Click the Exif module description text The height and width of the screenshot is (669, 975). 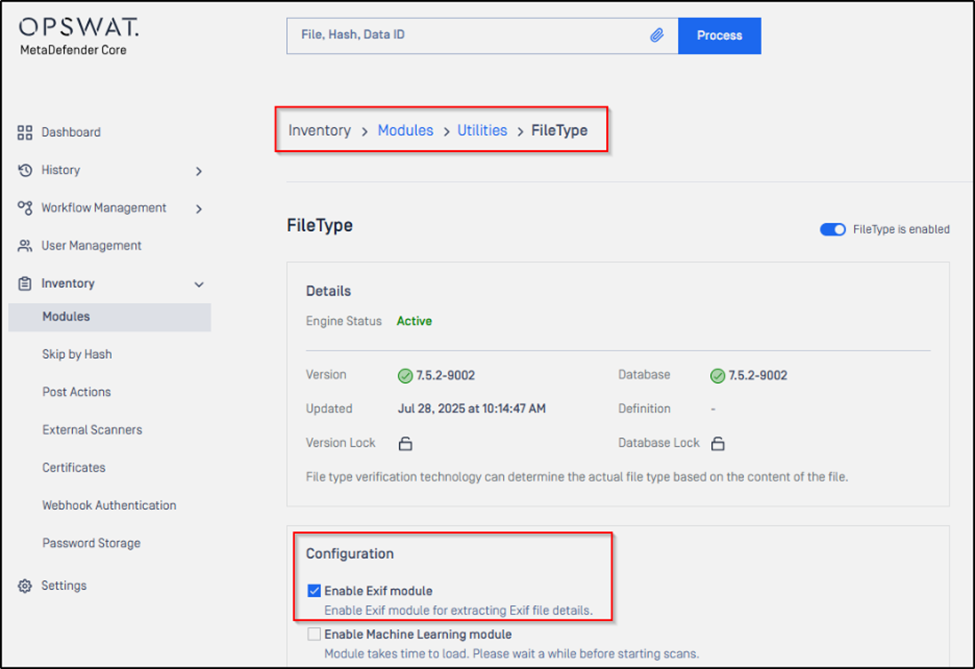(459, 611)
